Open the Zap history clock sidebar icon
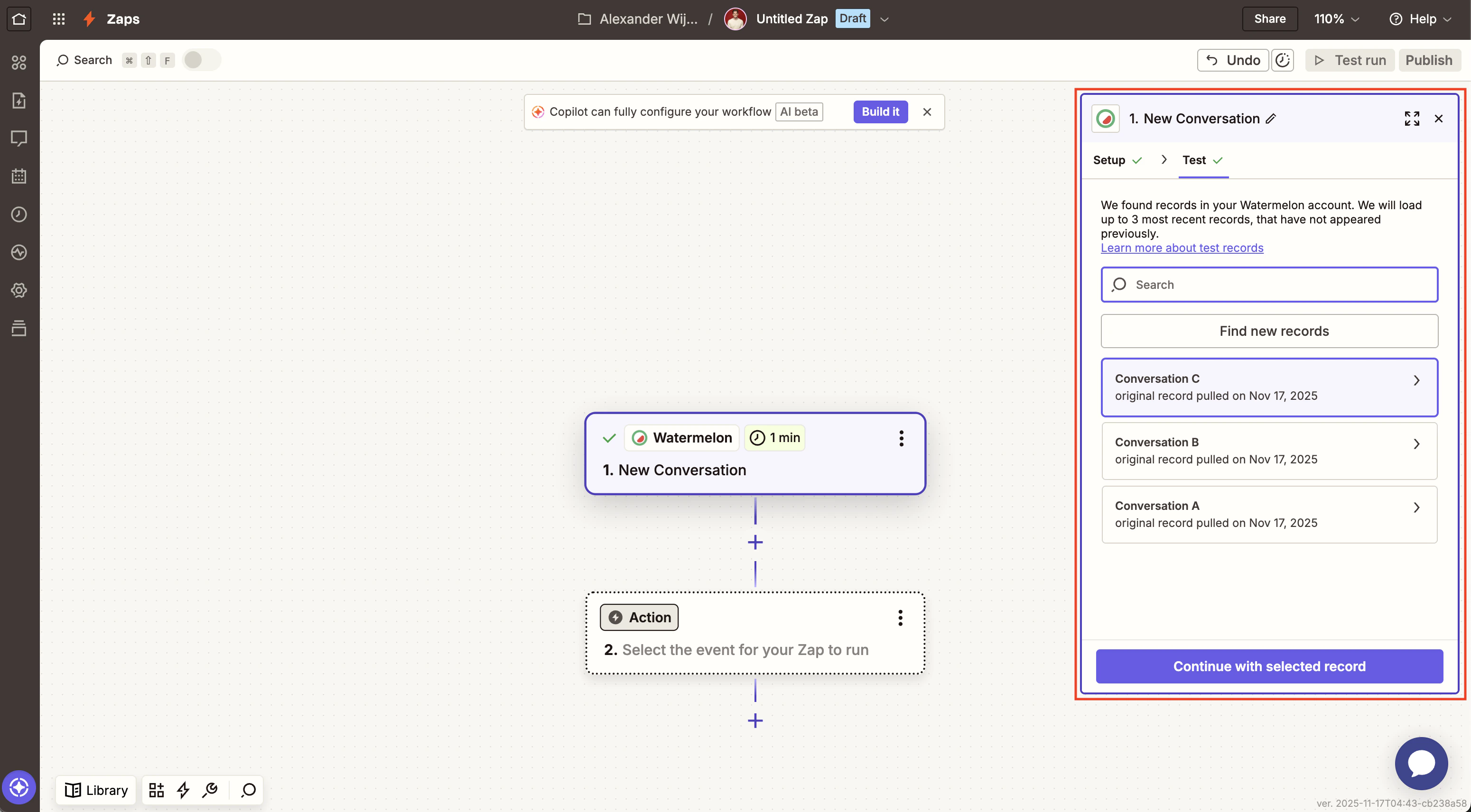This screenshot has height=812, width=1471. pyautogui.click(x=19, y=214)
